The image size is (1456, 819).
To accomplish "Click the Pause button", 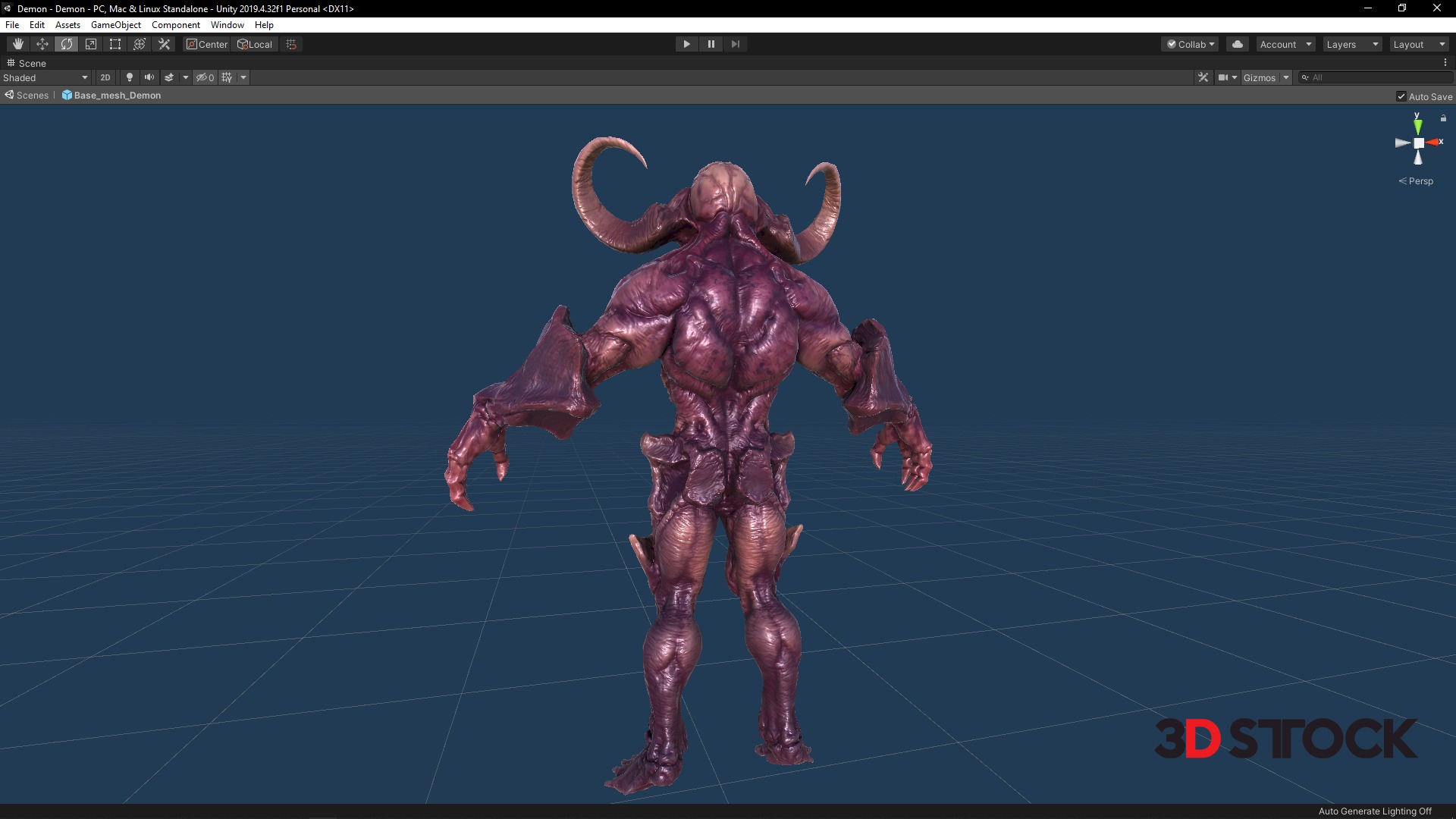I will (711, 44).
